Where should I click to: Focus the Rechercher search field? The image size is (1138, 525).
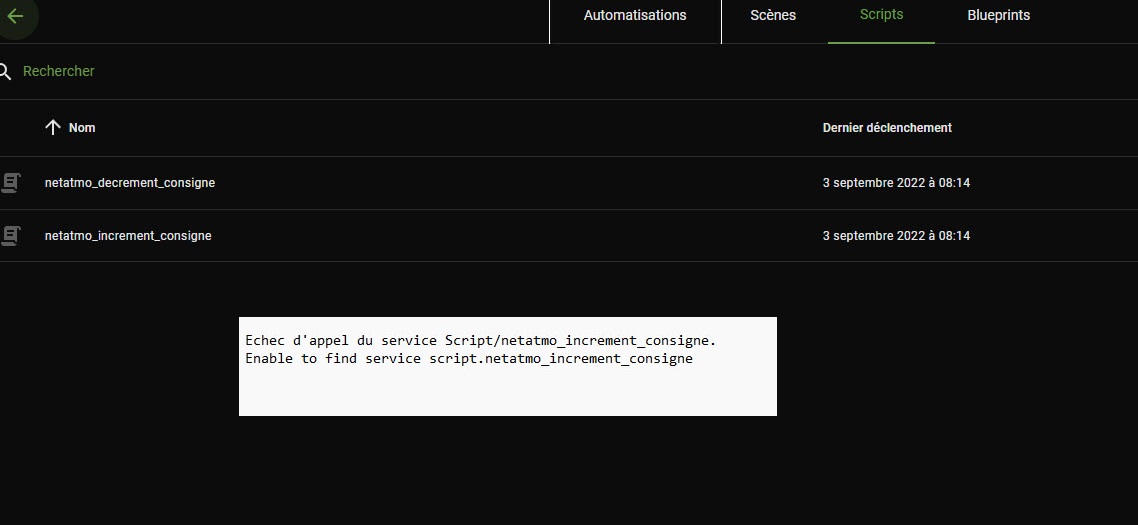click(x=300, y=71)
